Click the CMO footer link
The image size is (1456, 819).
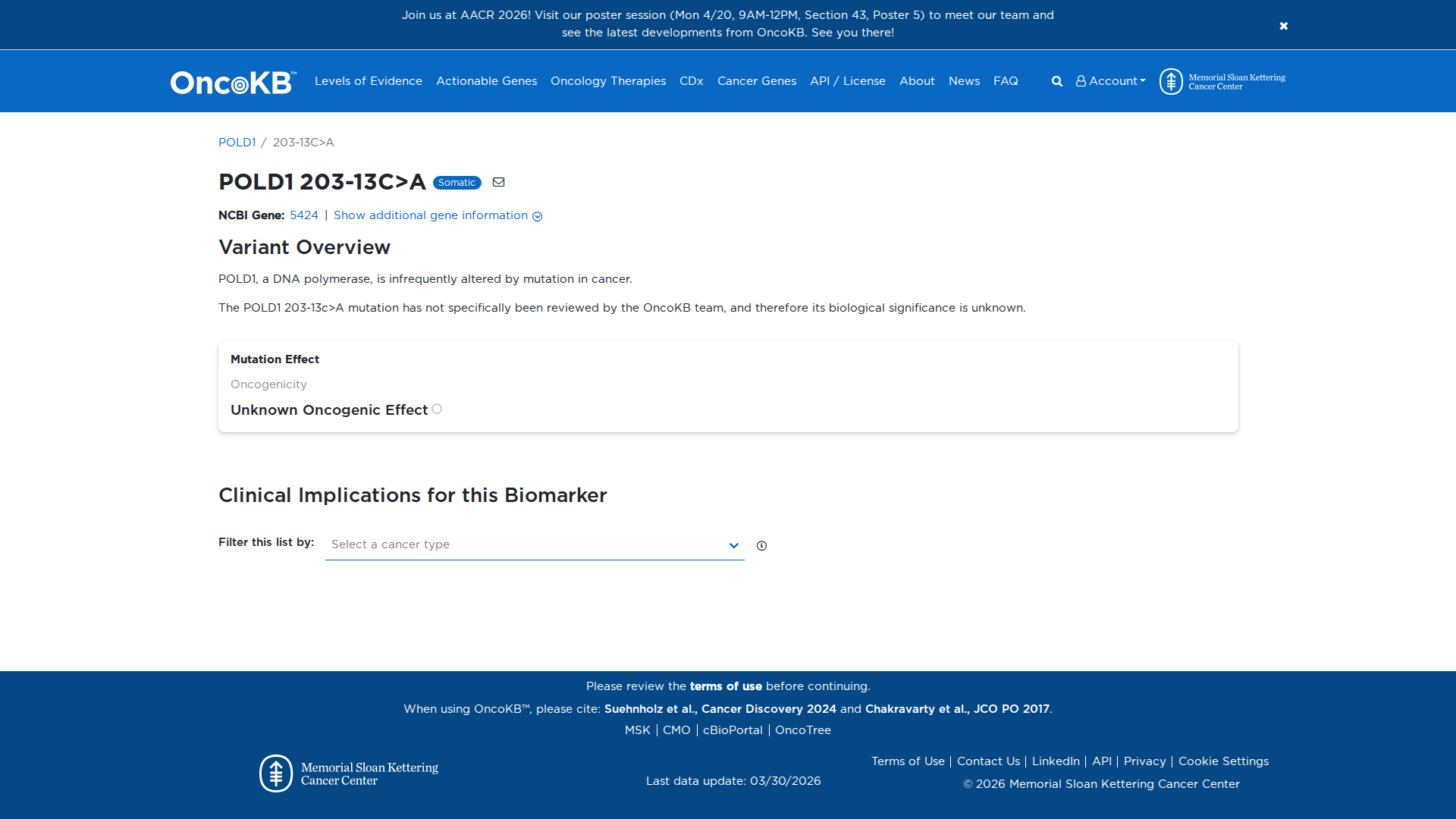[676, 730]
